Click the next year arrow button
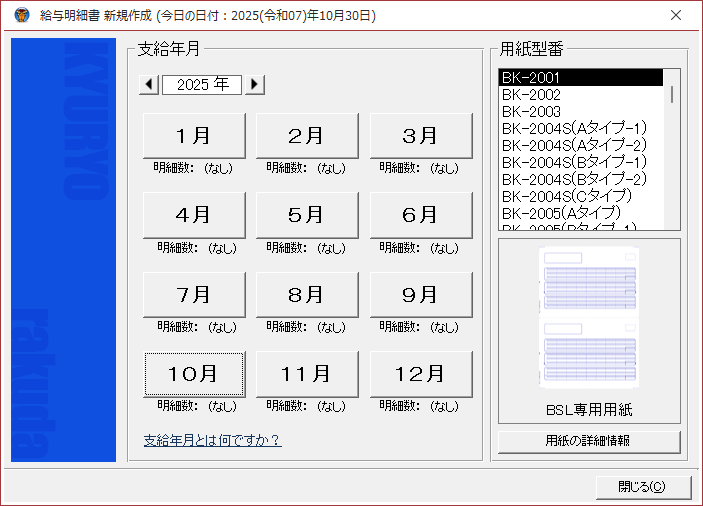The height and width of the screenshot is (506, 703). [255, 85]
